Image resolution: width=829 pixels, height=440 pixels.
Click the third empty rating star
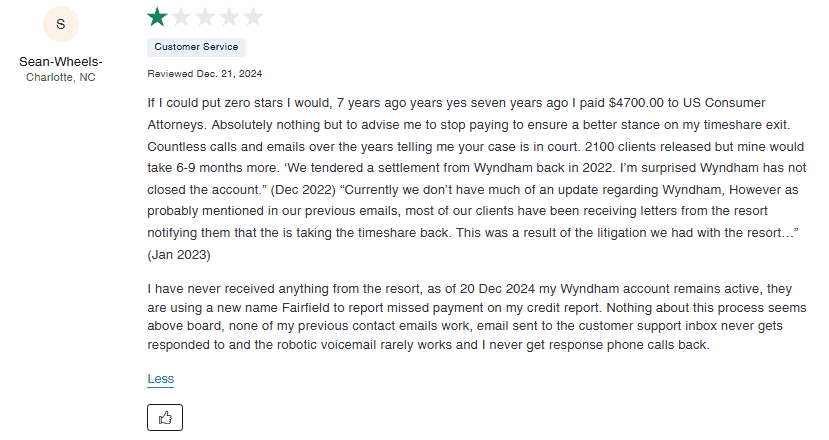point(205,17)
